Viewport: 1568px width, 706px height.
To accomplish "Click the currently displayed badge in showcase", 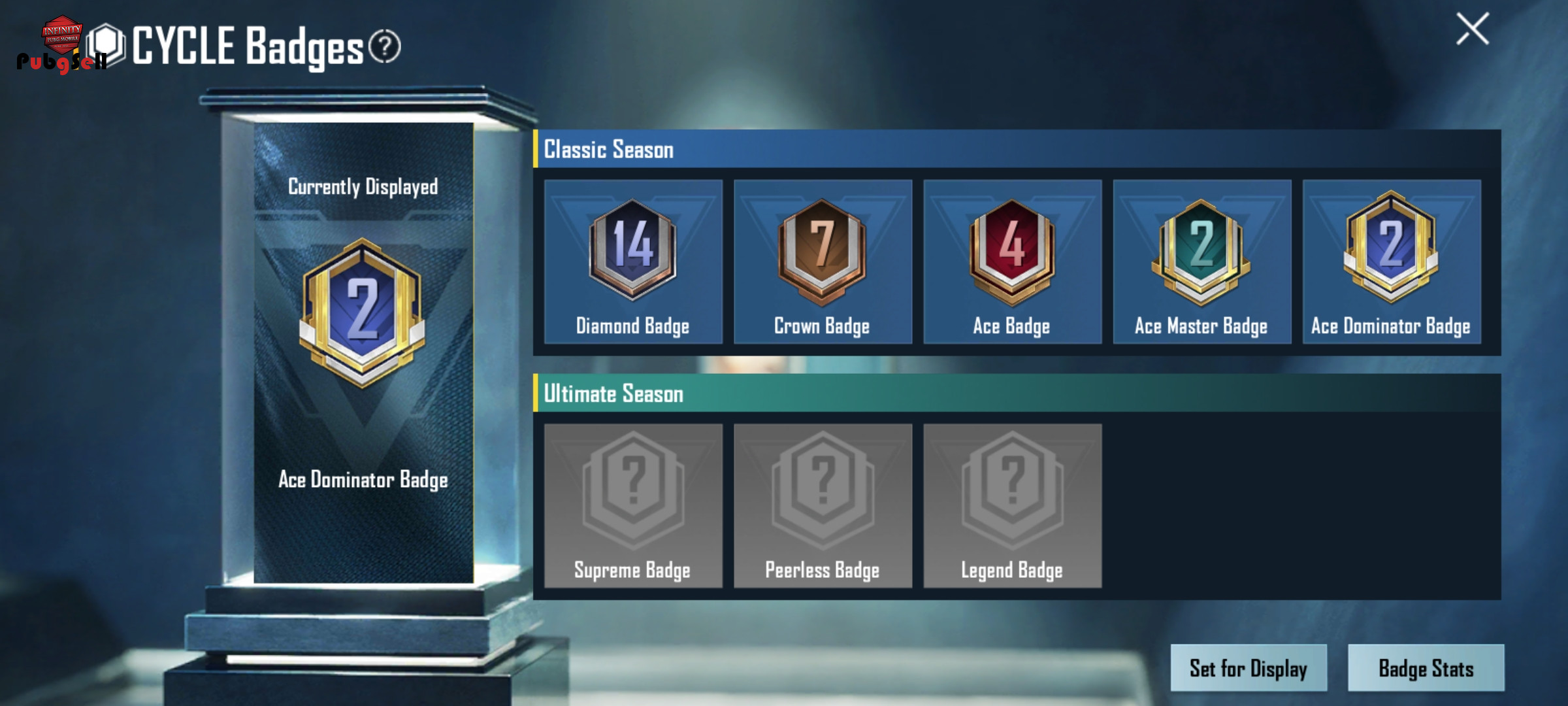I will tap(363, 313).
